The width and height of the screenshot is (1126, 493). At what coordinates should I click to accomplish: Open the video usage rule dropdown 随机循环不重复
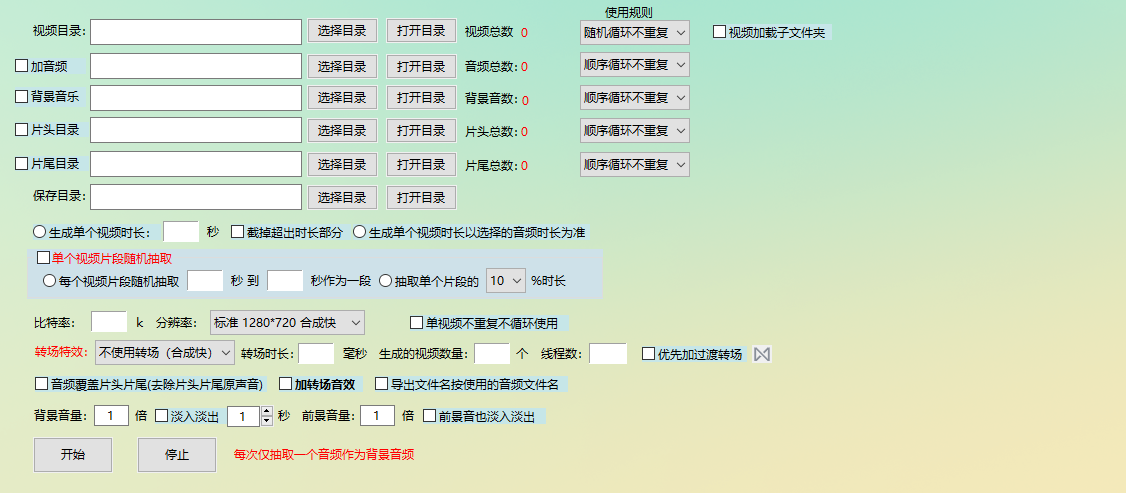point(635,32)
